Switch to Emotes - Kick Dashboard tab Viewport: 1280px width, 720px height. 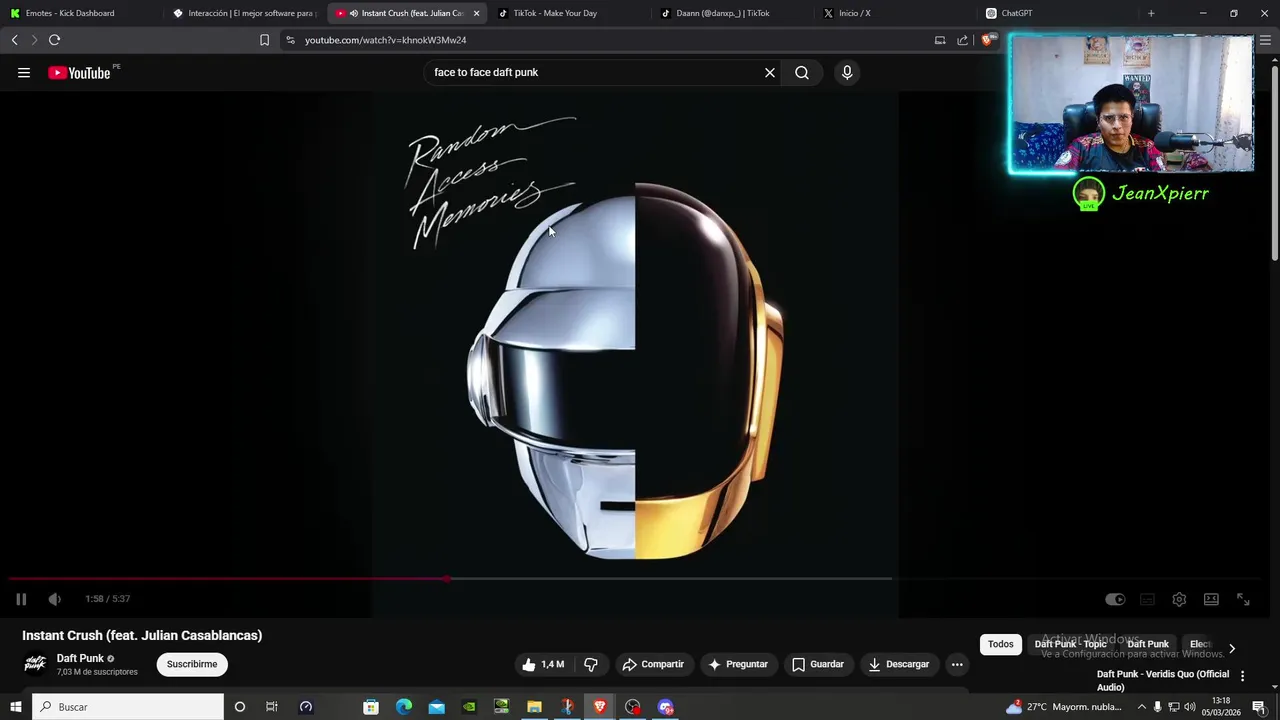80,13
